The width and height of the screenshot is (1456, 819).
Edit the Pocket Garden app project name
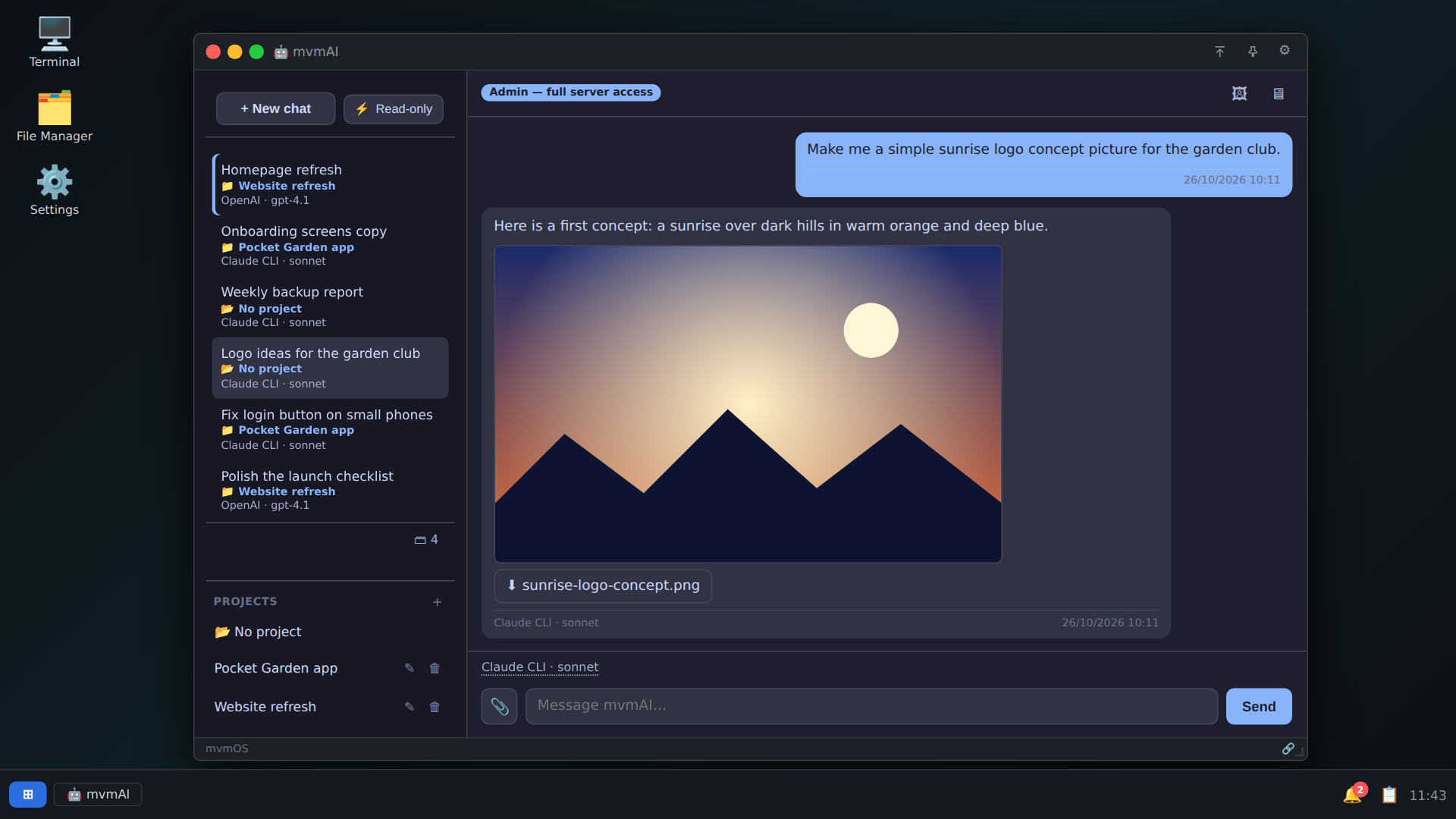click(x=409, y=668)
